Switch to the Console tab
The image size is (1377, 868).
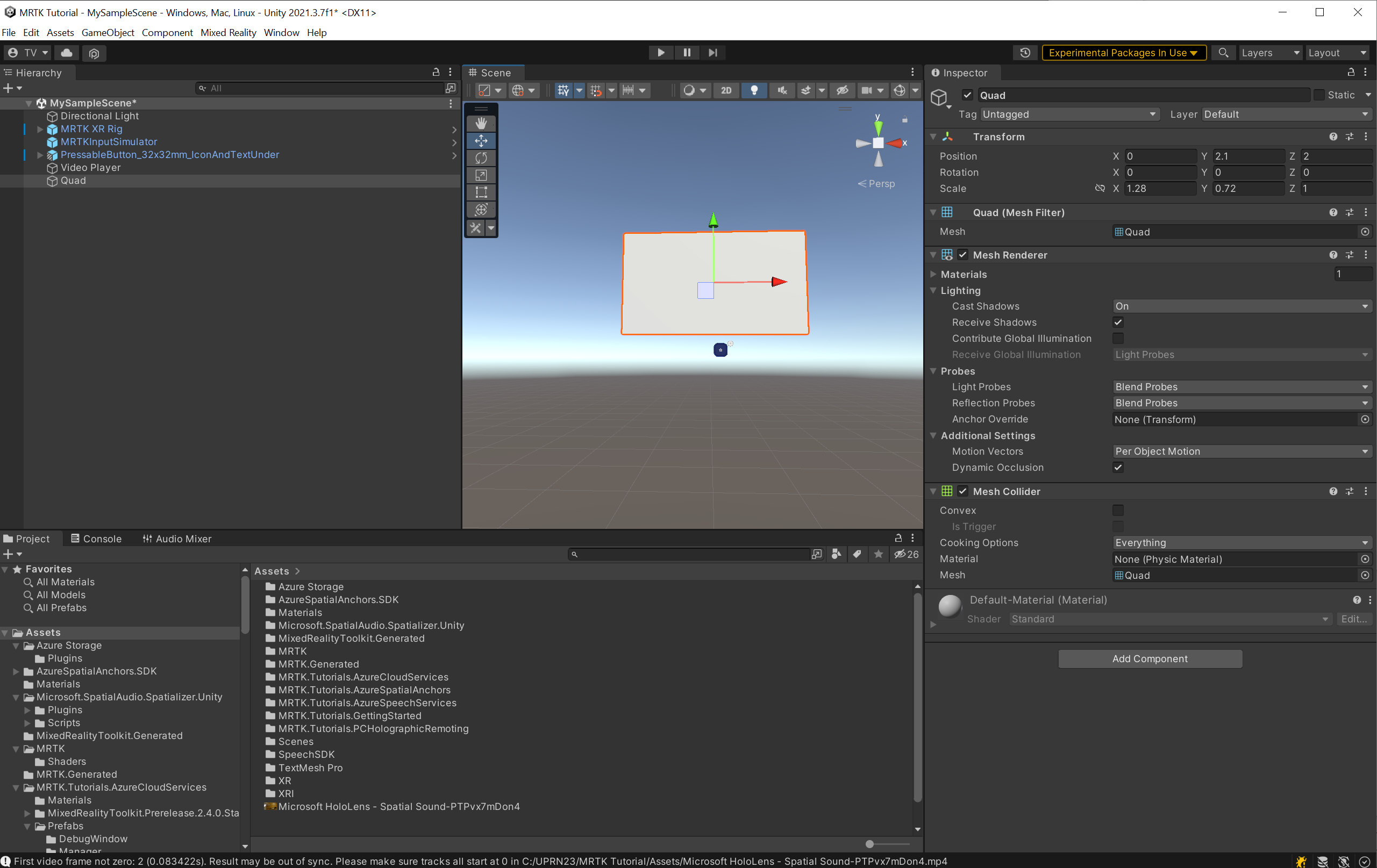tap(96, 539)
